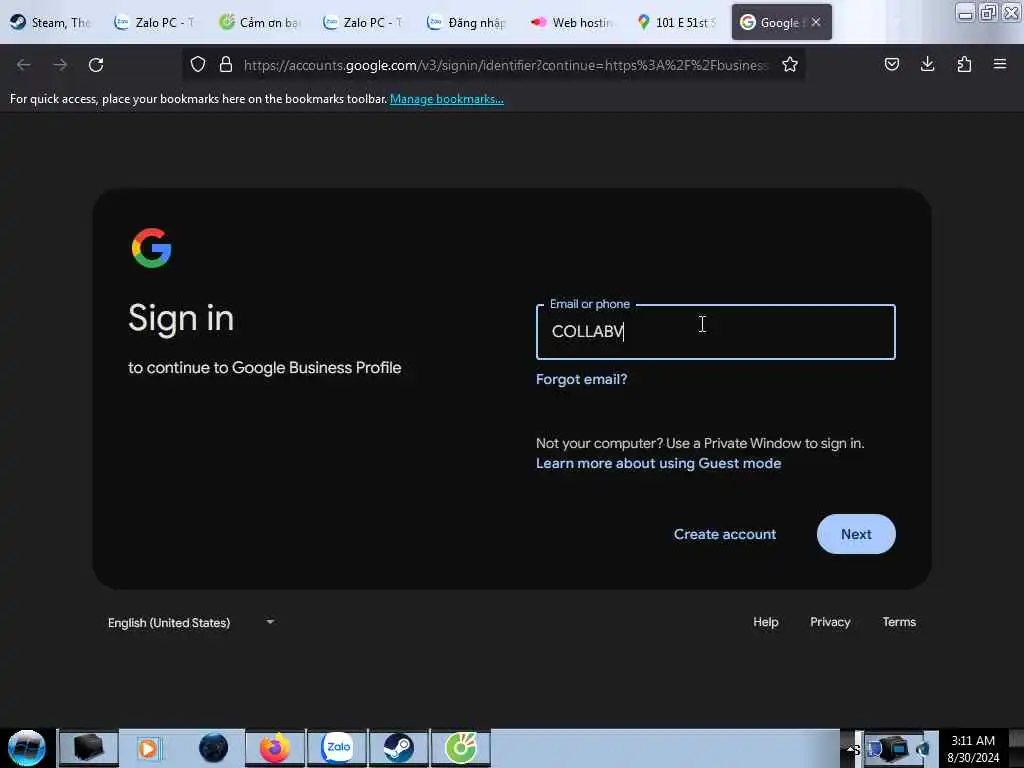
Task: Open the Privacy link
Action: click(830, 622)
